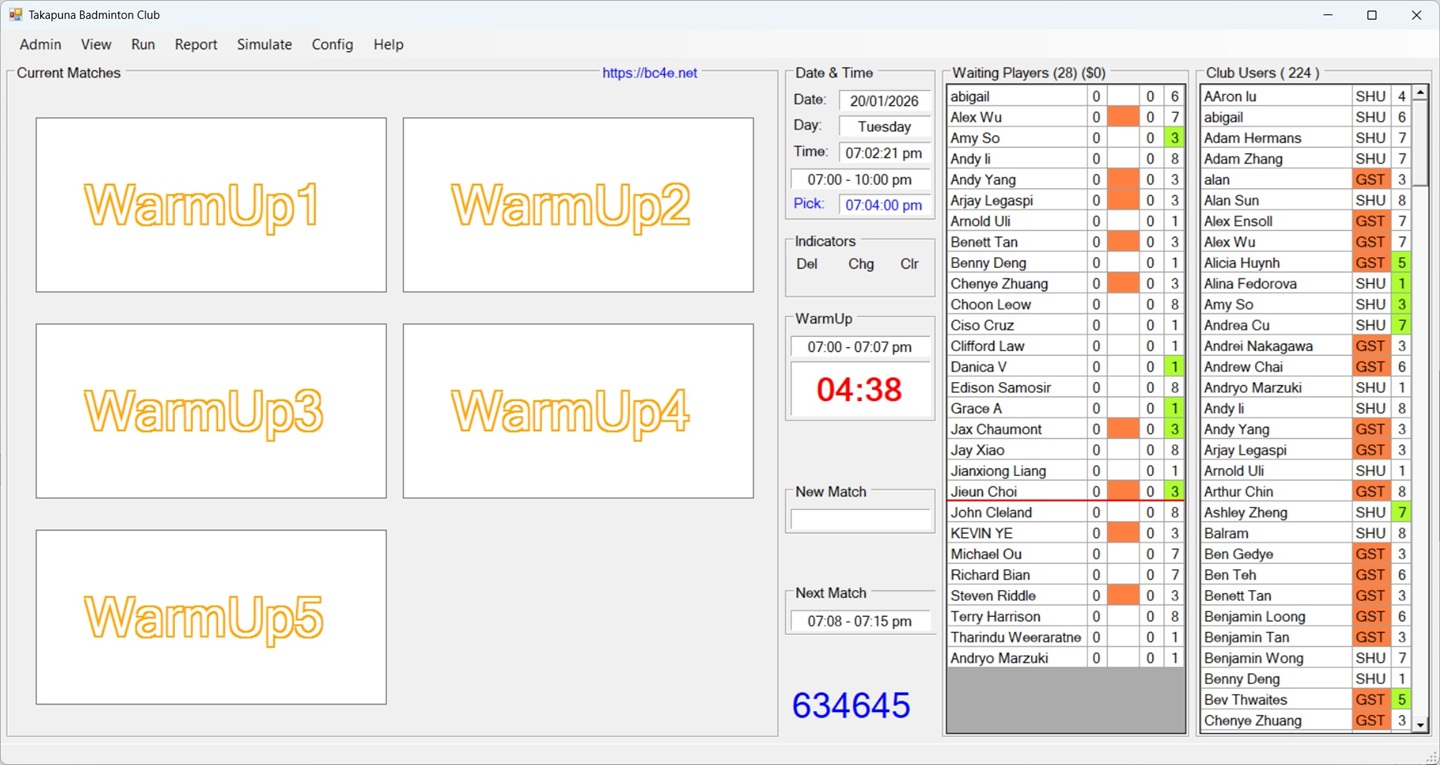Screen dimensions: 1440x765
Task: Click the 04:38 WarmUp countdown timer
Action: coord(859,389)
